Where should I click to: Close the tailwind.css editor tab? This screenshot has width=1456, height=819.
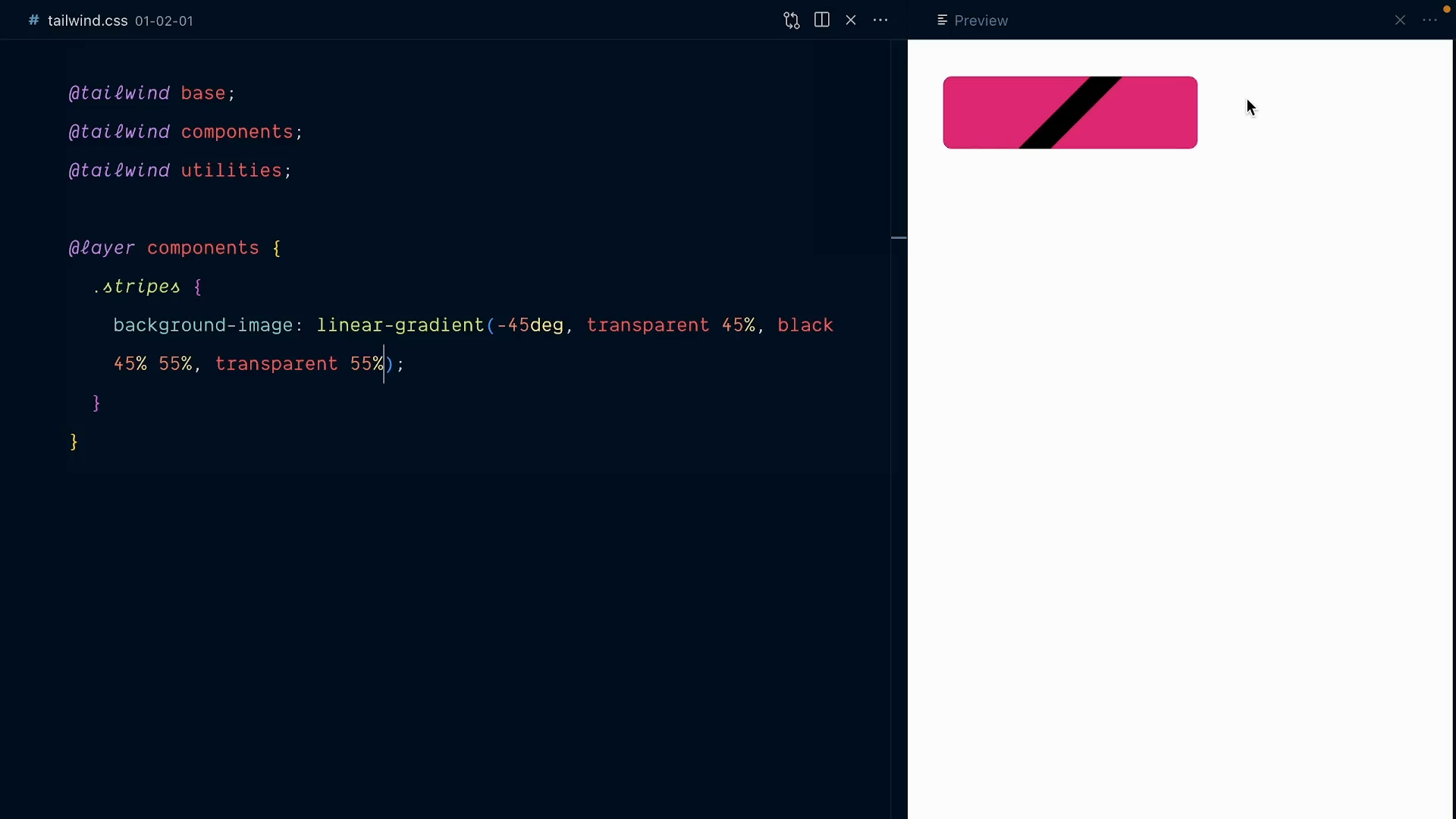851,20
